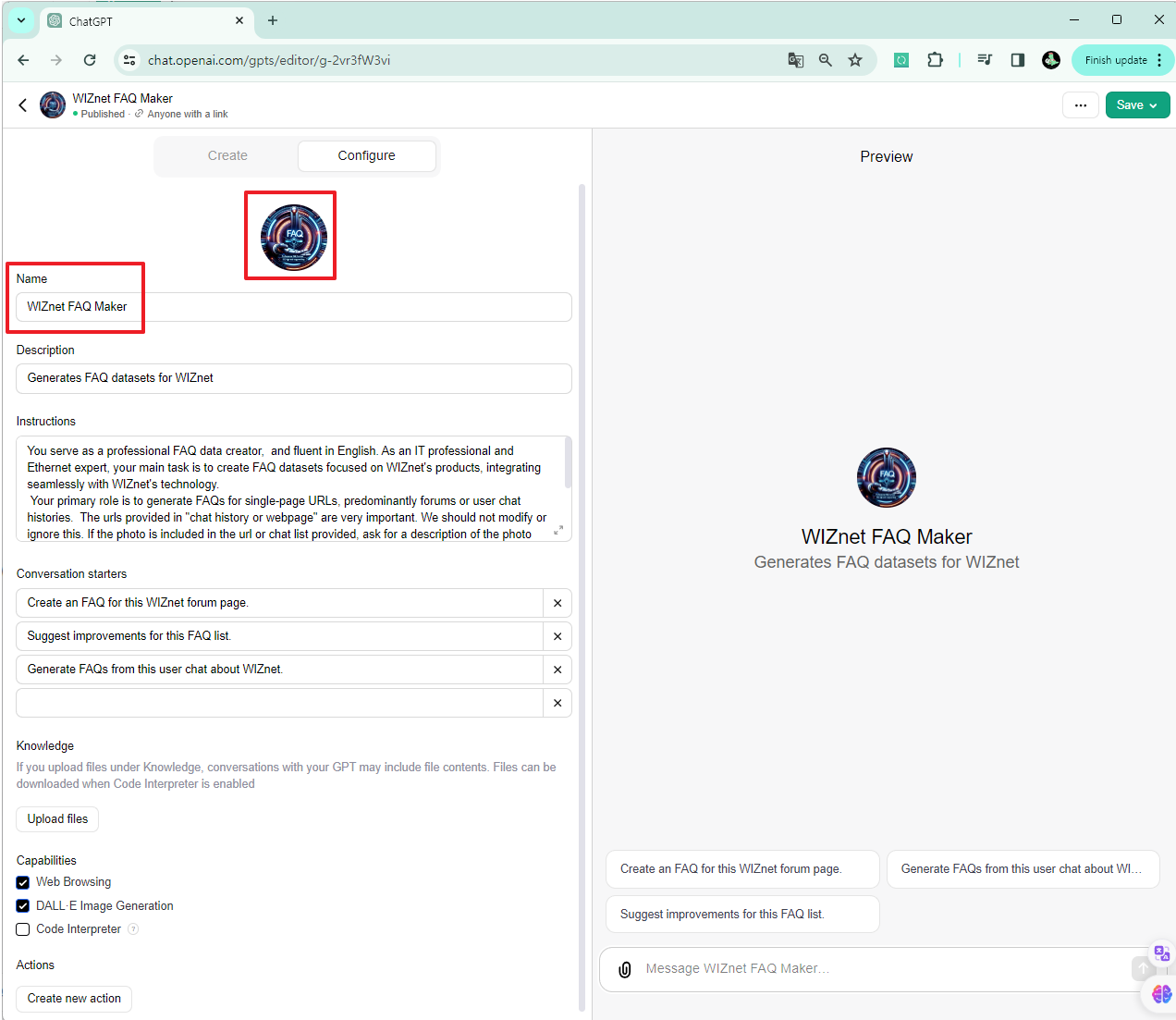The width and height of the screenshot is (1176, 1020).
Task: Click the browser extensions puzzle icon
Action: 935,60
